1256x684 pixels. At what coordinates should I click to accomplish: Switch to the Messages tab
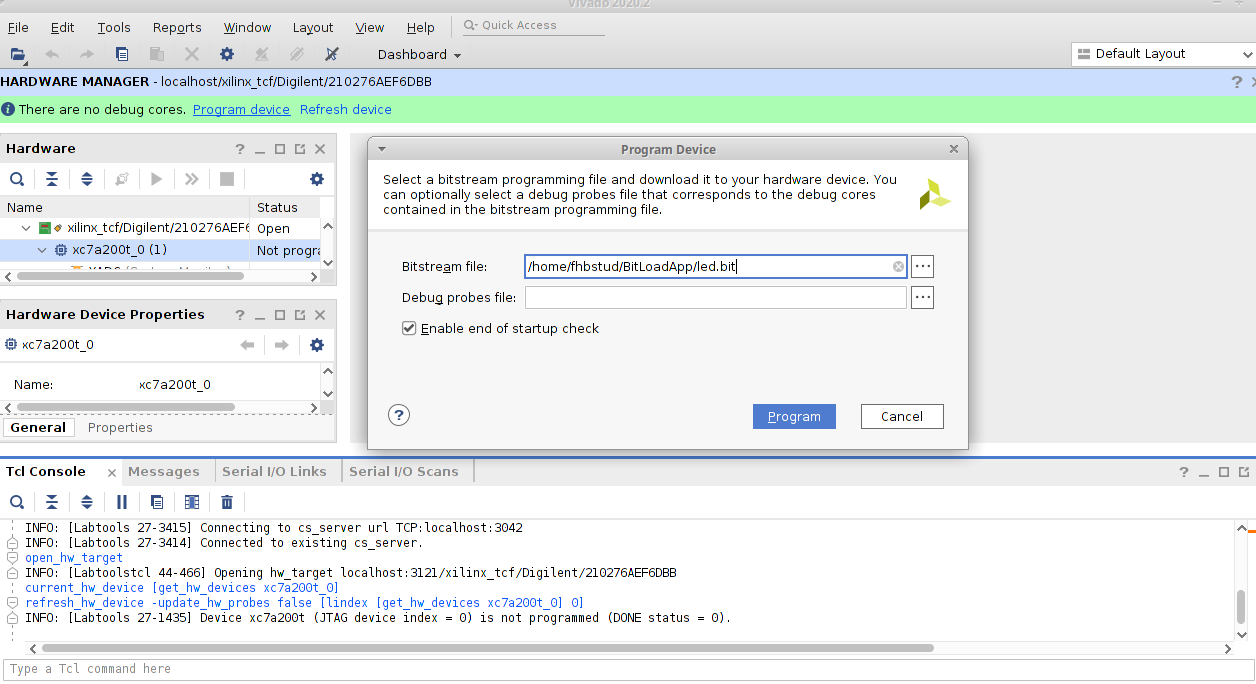[163, 472]
